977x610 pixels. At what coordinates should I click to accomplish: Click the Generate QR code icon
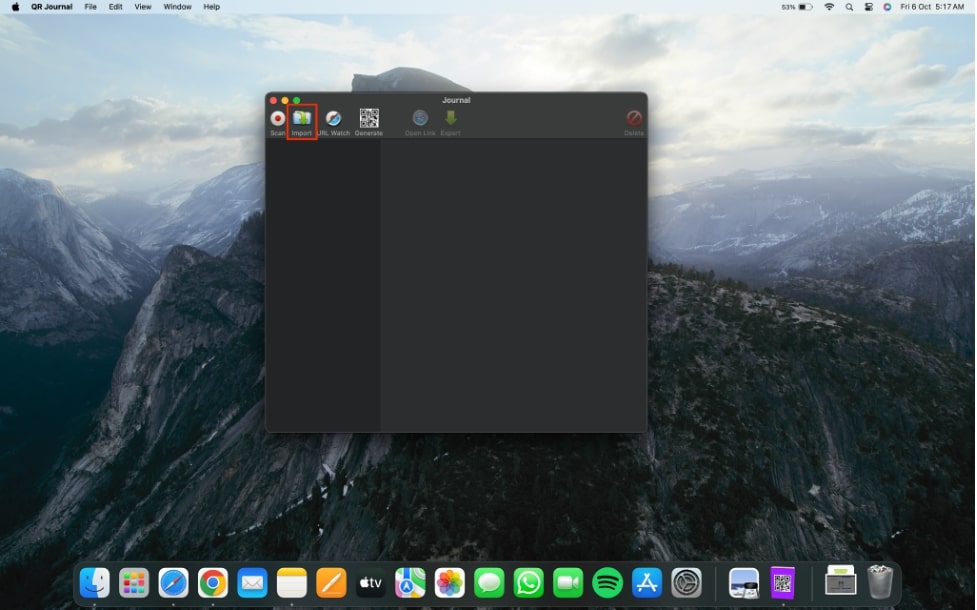click(x=369, y=118)
